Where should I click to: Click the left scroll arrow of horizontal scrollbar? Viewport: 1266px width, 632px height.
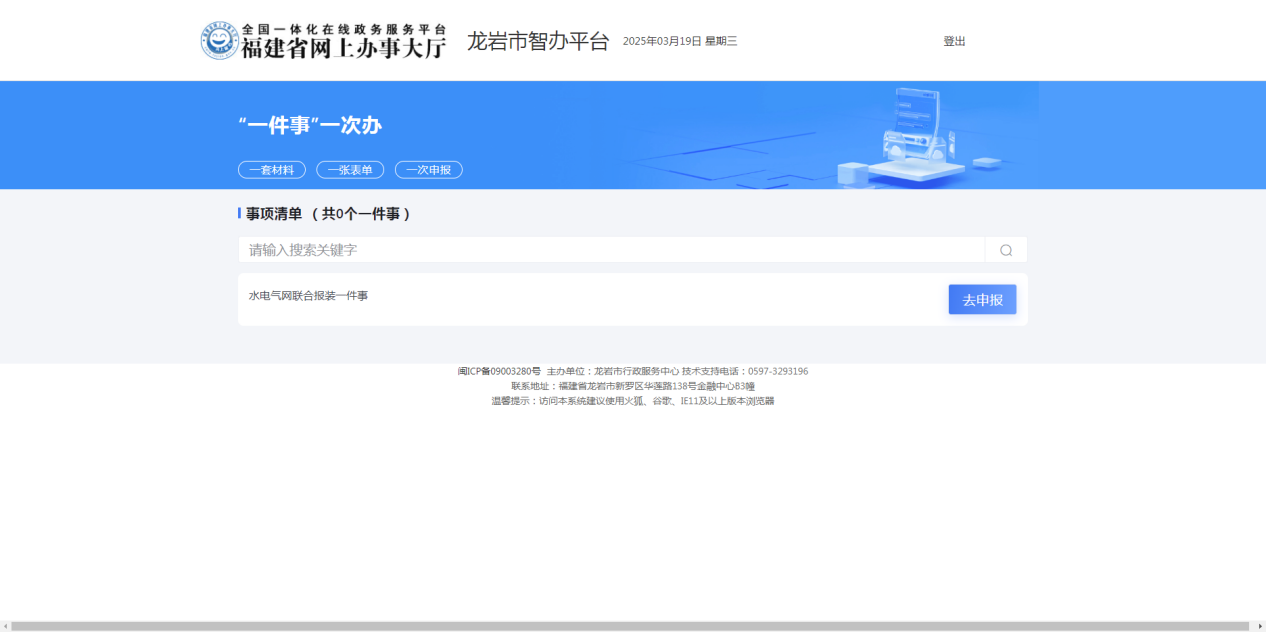[5, 626]
